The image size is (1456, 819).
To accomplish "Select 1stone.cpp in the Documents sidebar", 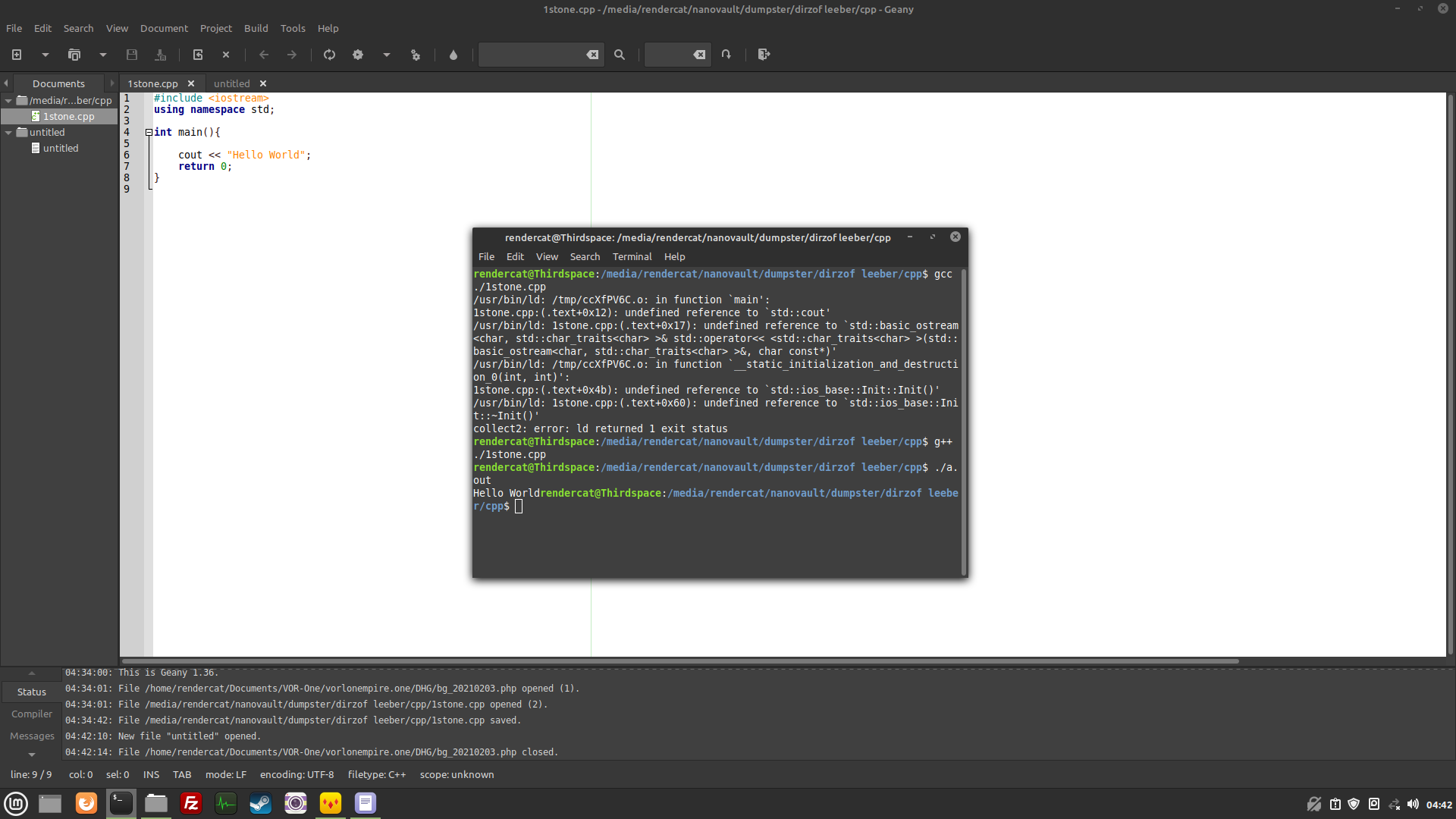I will (x=68, y=116).
